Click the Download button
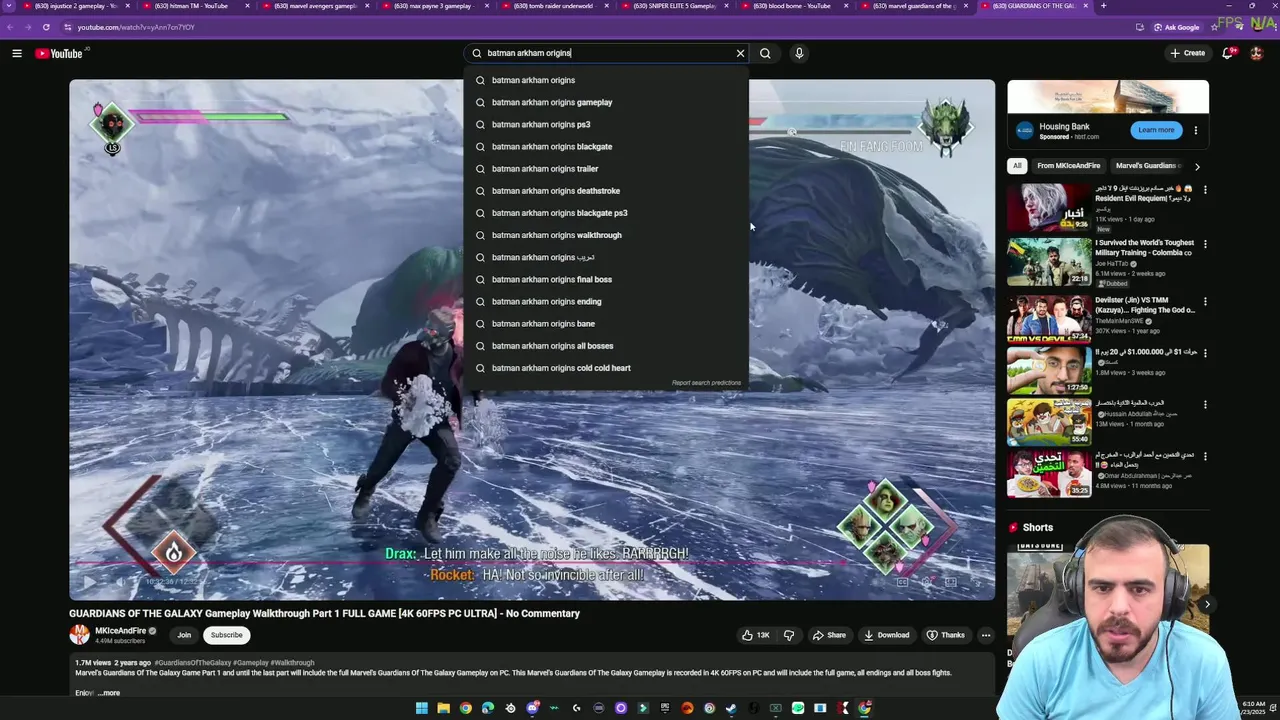The image size is (1280, 720). (886, 635)
